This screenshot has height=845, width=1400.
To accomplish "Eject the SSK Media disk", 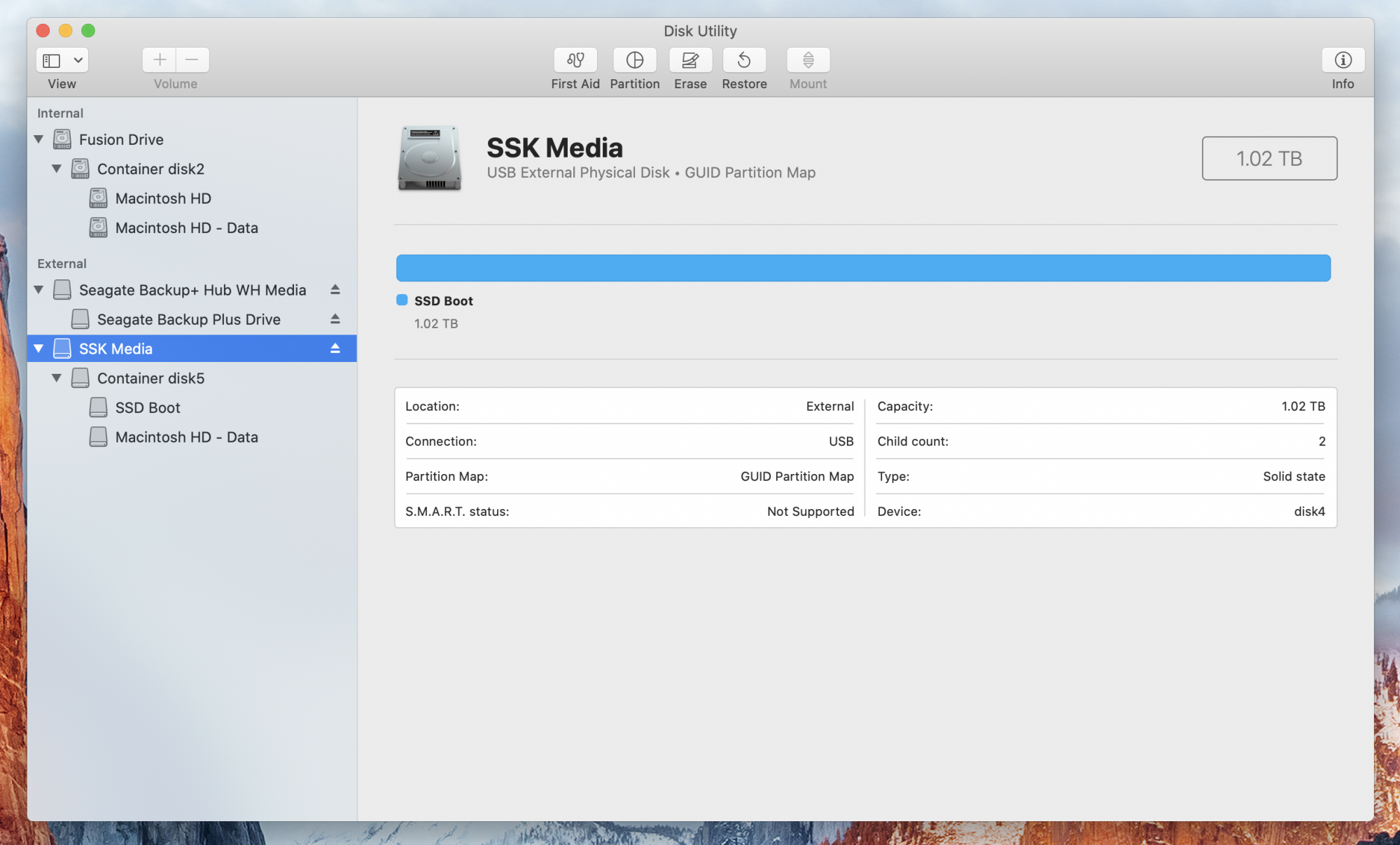I will coord(335,349).
